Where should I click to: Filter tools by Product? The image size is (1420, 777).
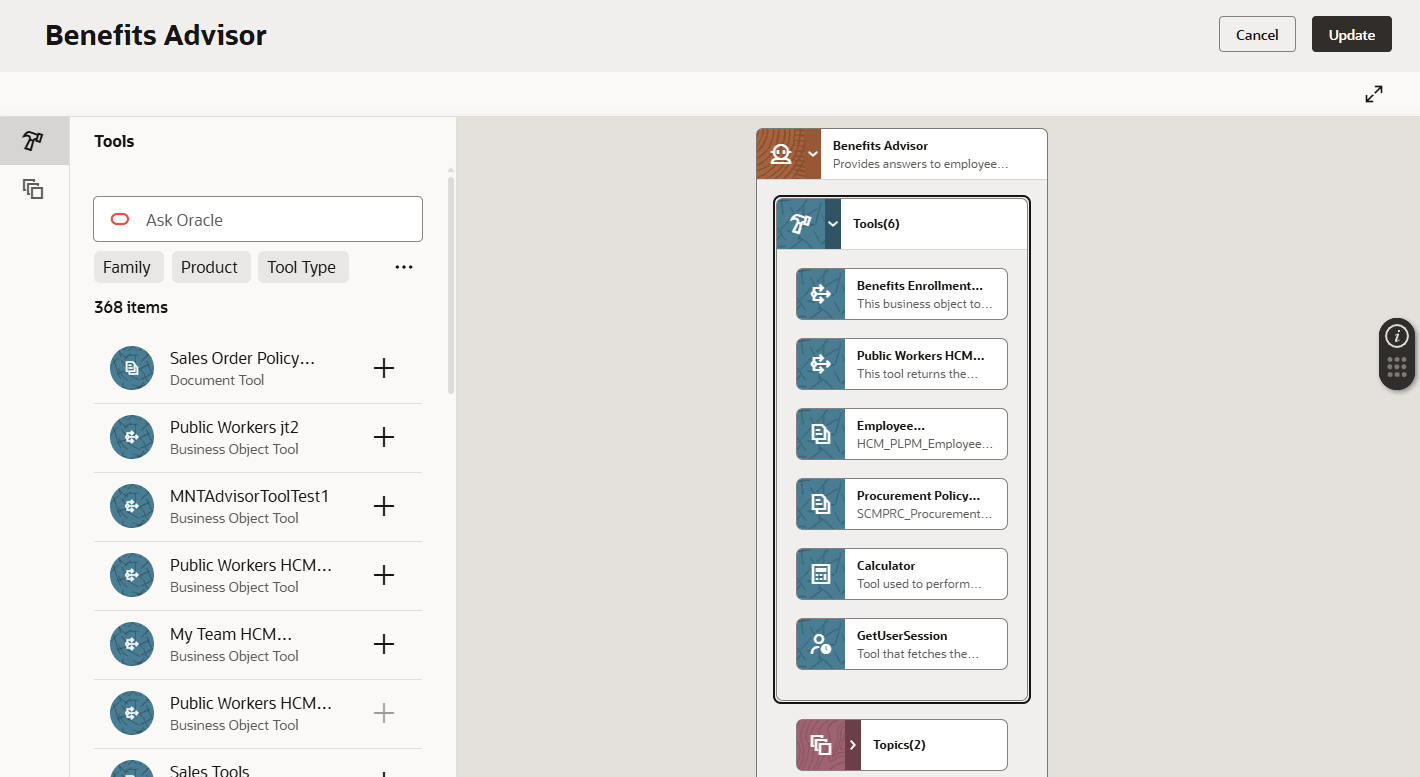click(210, 267)
